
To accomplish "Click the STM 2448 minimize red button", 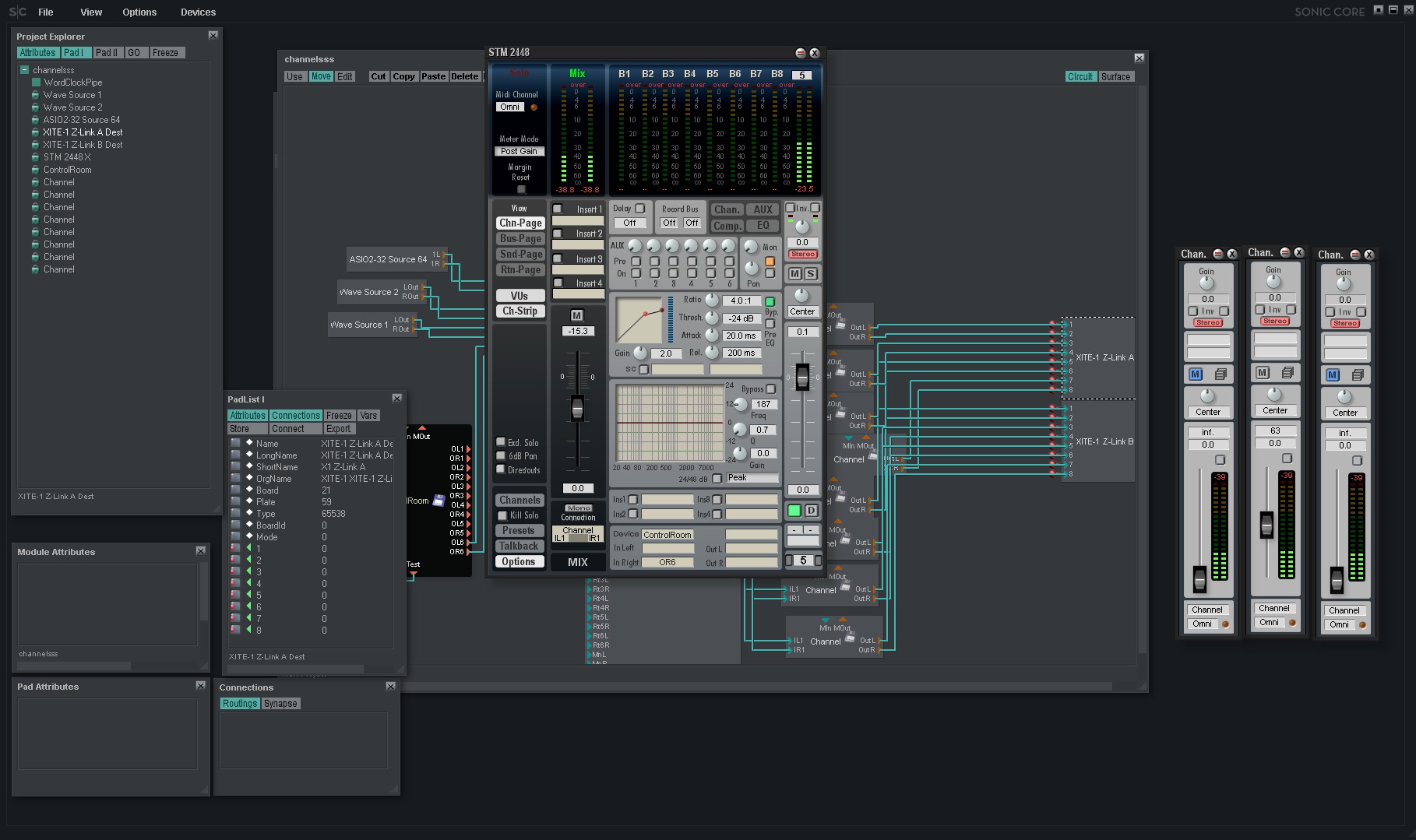I will click(x=800, y=53).
